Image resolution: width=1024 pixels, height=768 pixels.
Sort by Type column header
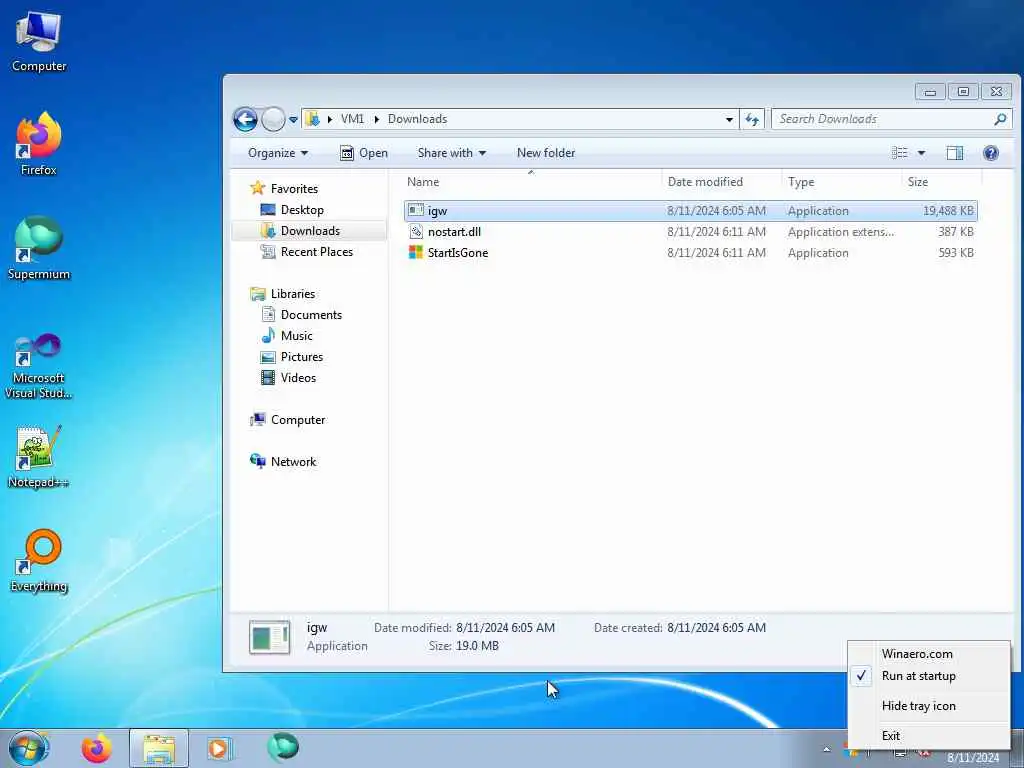pyautogui.click(x=841, y=182)
